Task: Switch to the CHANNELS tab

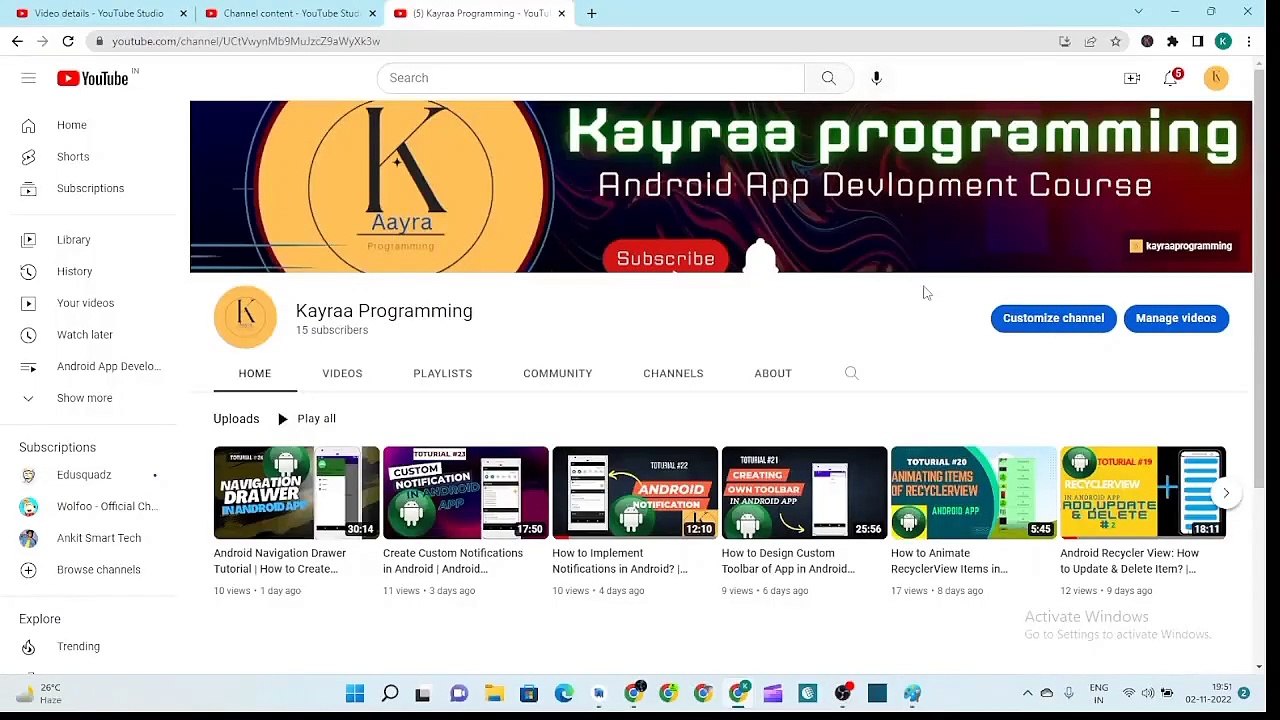Action: pos(673,373)
